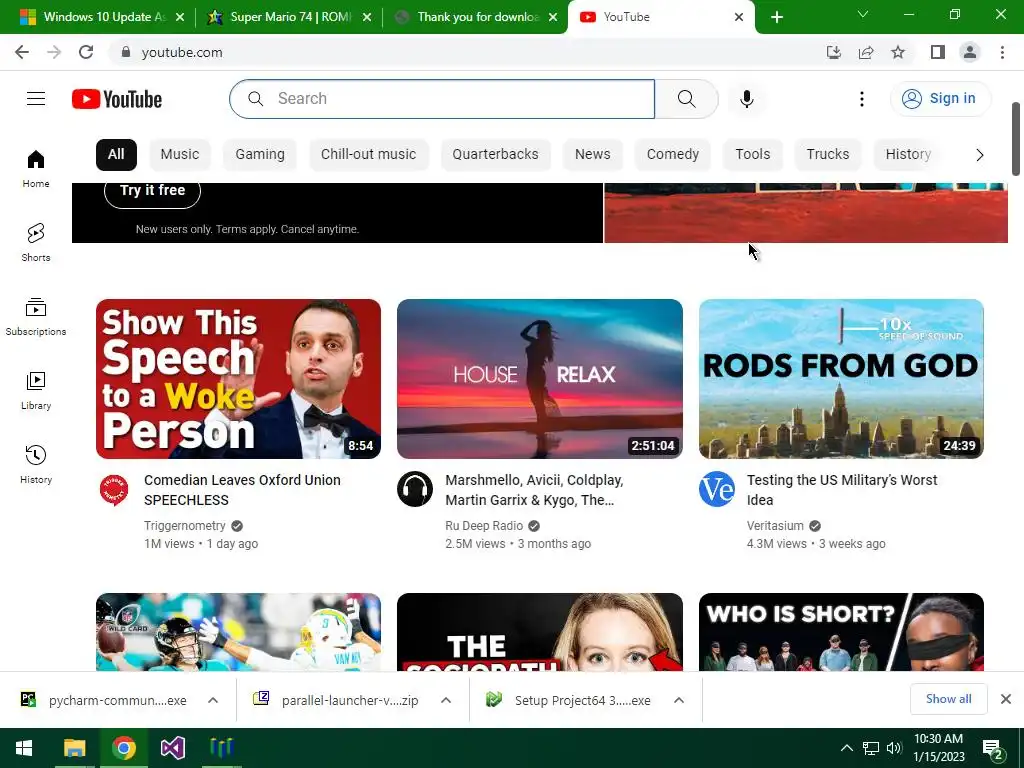Select the Quarterbacks chip

(x=496, y=155)
